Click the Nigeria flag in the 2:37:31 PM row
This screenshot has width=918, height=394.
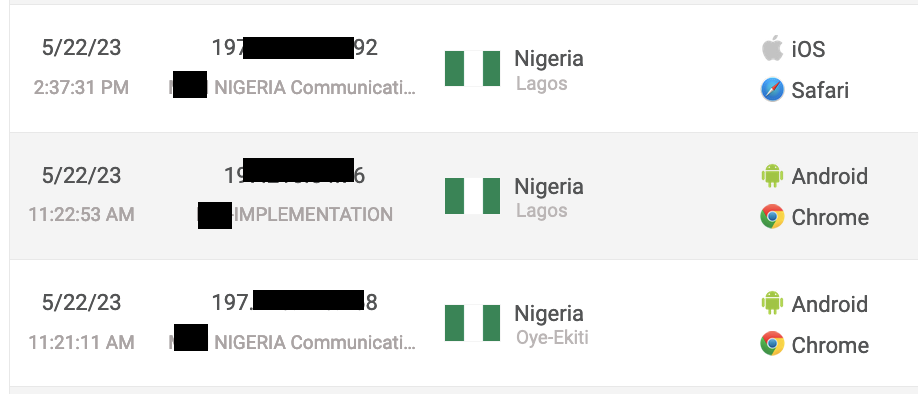(472, 68)
